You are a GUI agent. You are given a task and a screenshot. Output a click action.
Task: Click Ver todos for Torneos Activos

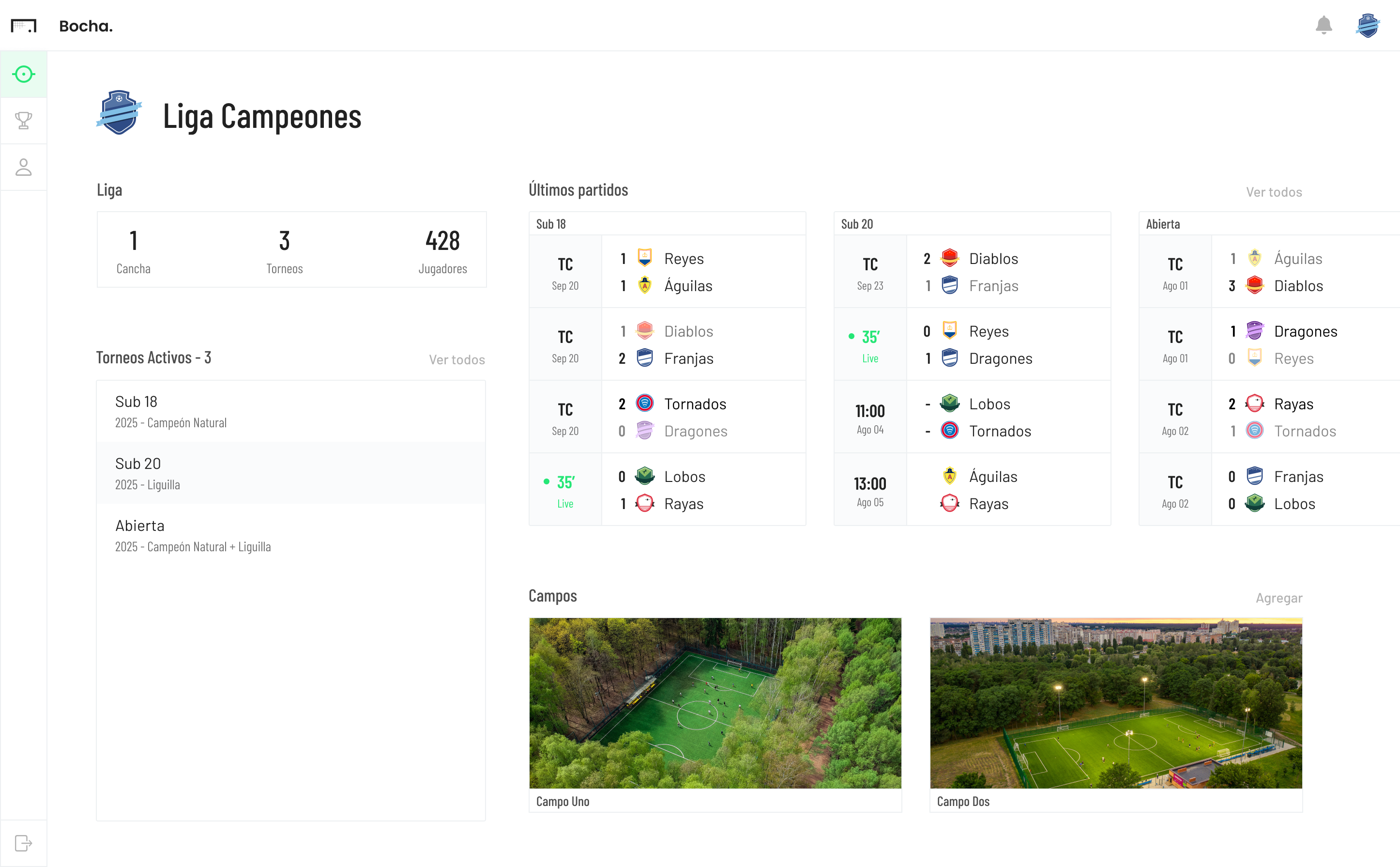pyautogui.click(x=457, y=359)
